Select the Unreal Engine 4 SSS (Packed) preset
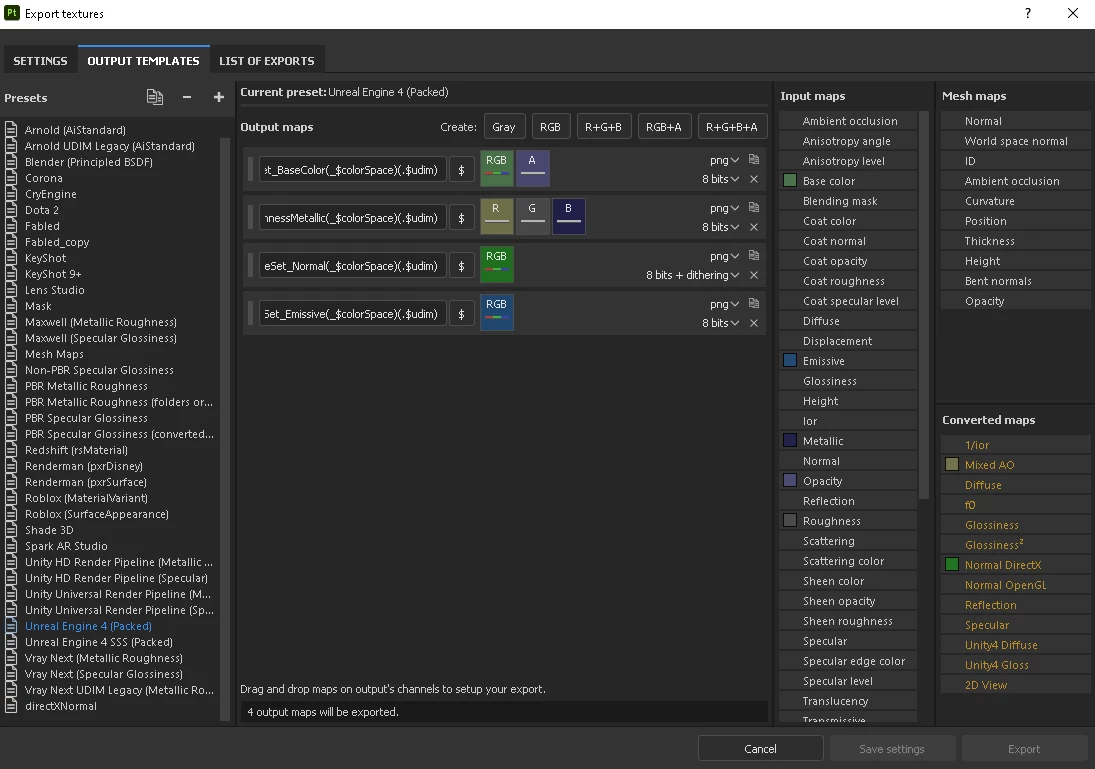This screenshot has width=1095, height=769. [x=98, y=642]
